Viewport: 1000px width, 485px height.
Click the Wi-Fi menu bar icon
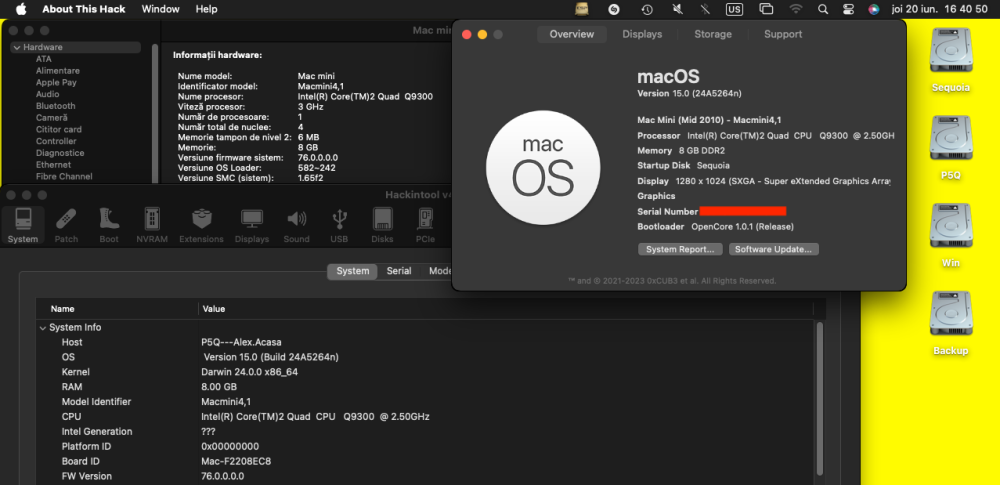[795, 9]
